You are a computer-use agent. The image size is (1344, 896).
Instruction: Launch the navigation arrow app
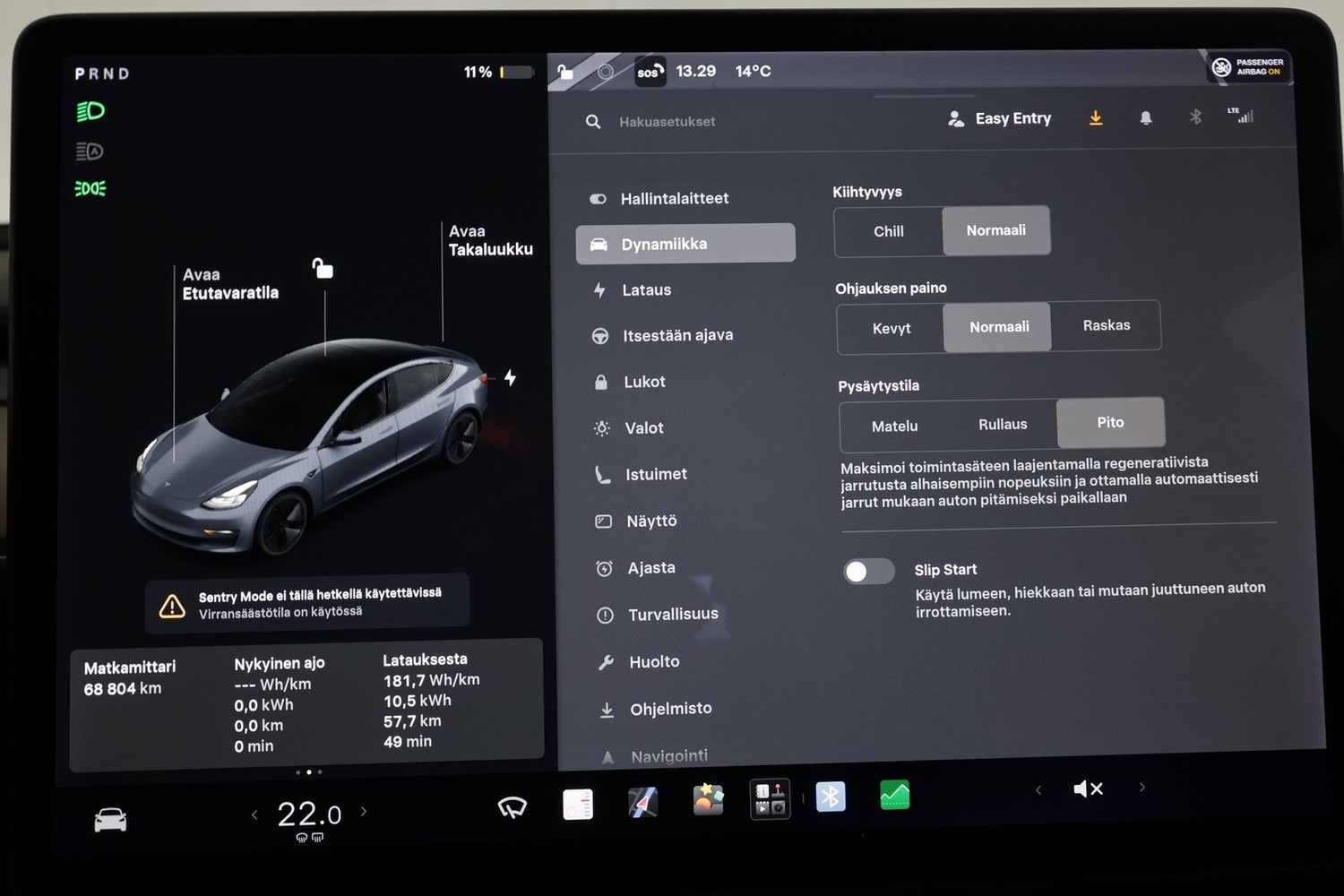[x=642, y=802]
